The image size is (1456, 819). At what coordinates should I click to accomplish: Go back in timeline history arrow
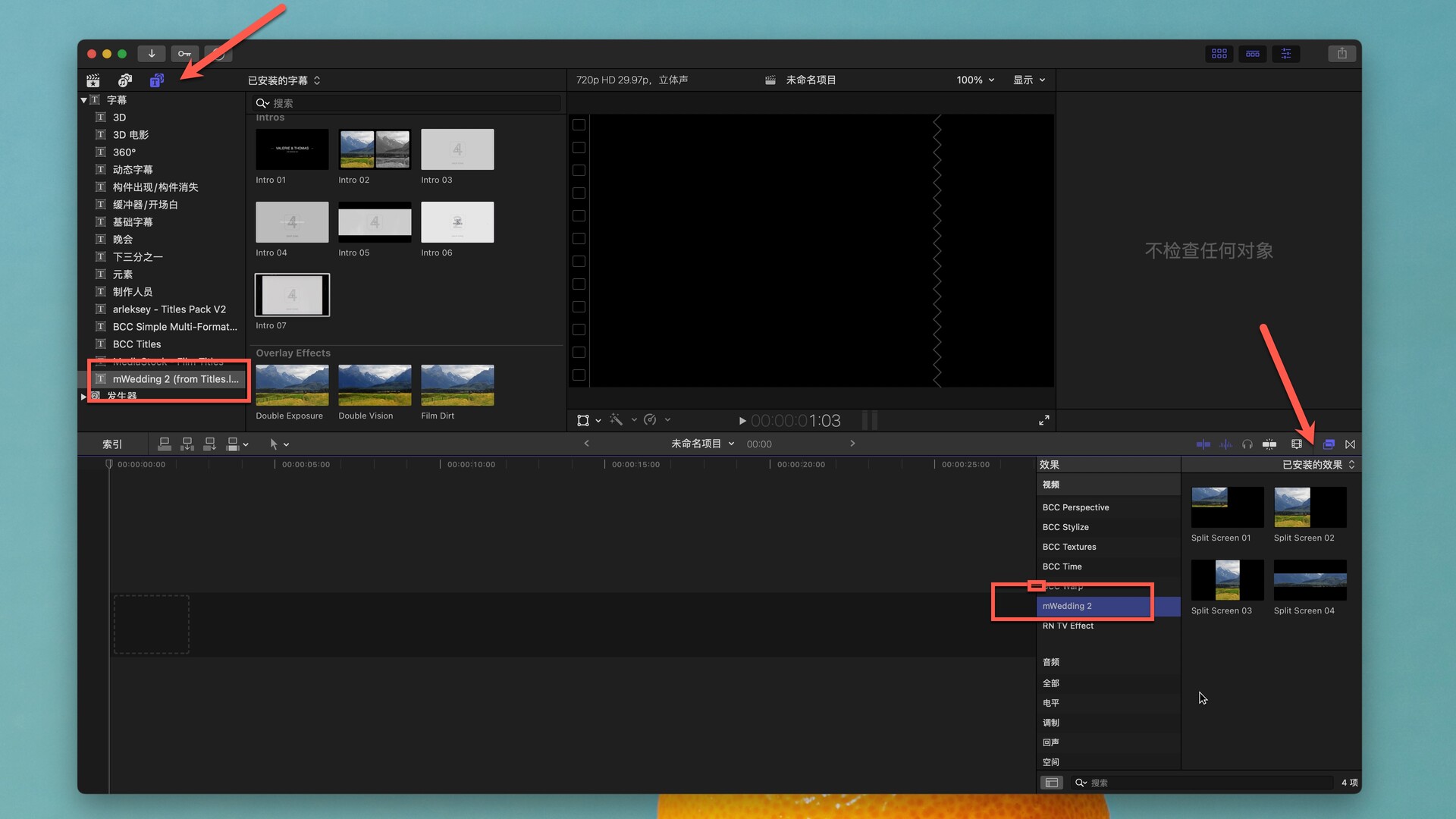pos(586,444)
